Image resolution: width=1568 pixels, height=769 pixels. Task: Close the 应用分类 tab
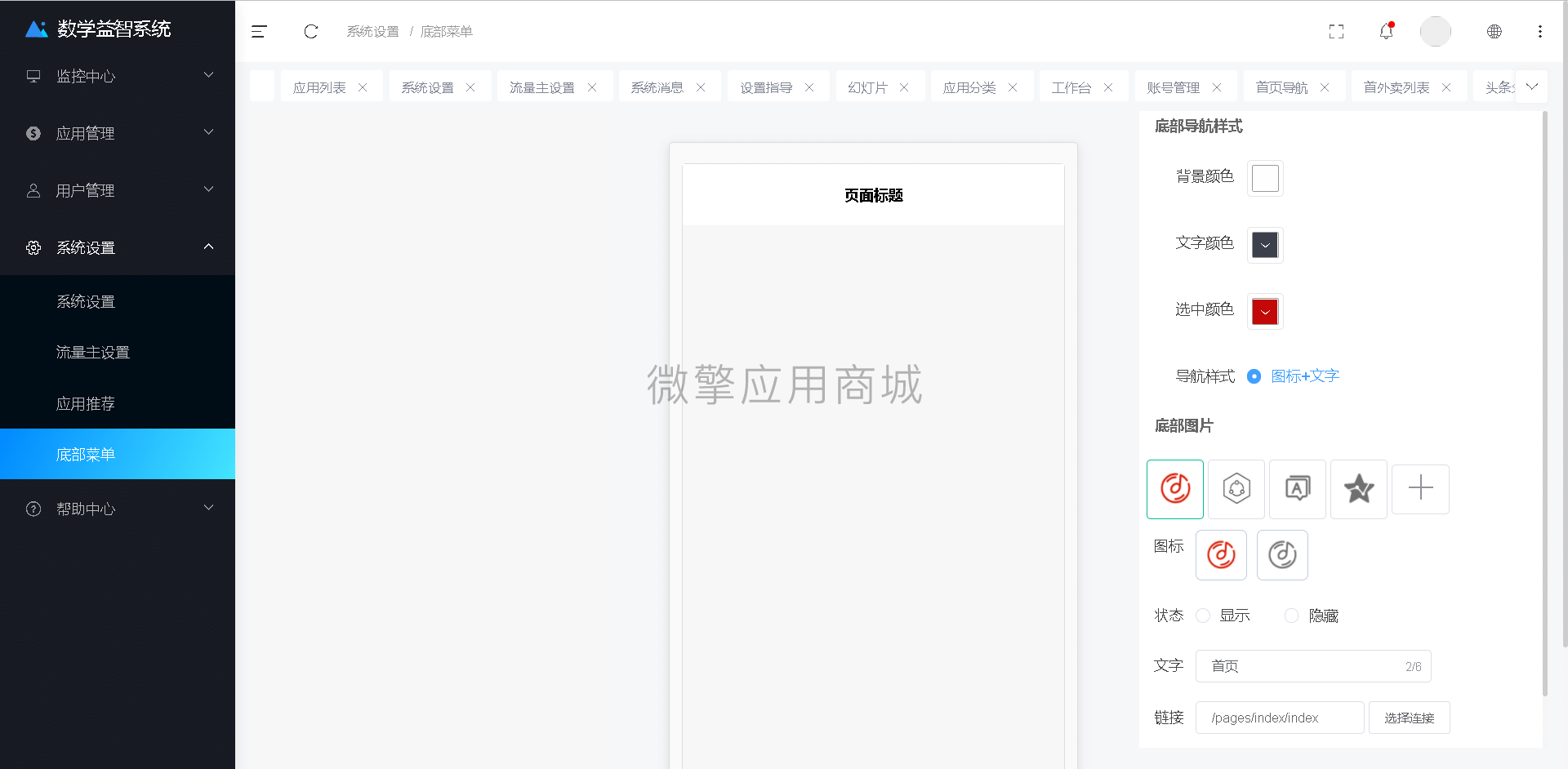(1013, 87)
